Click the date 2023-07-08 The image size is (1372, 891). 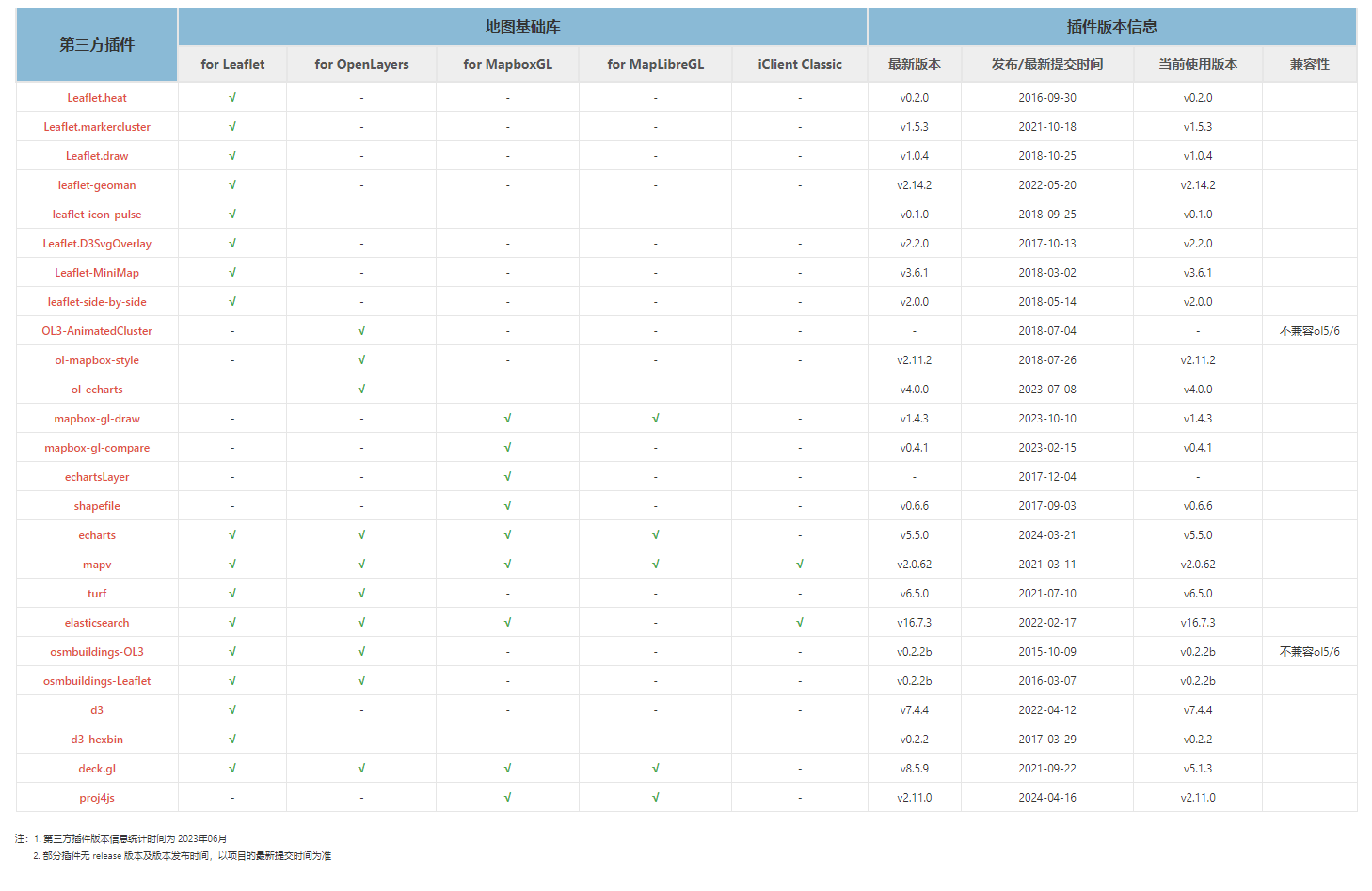coord(1047,390)
